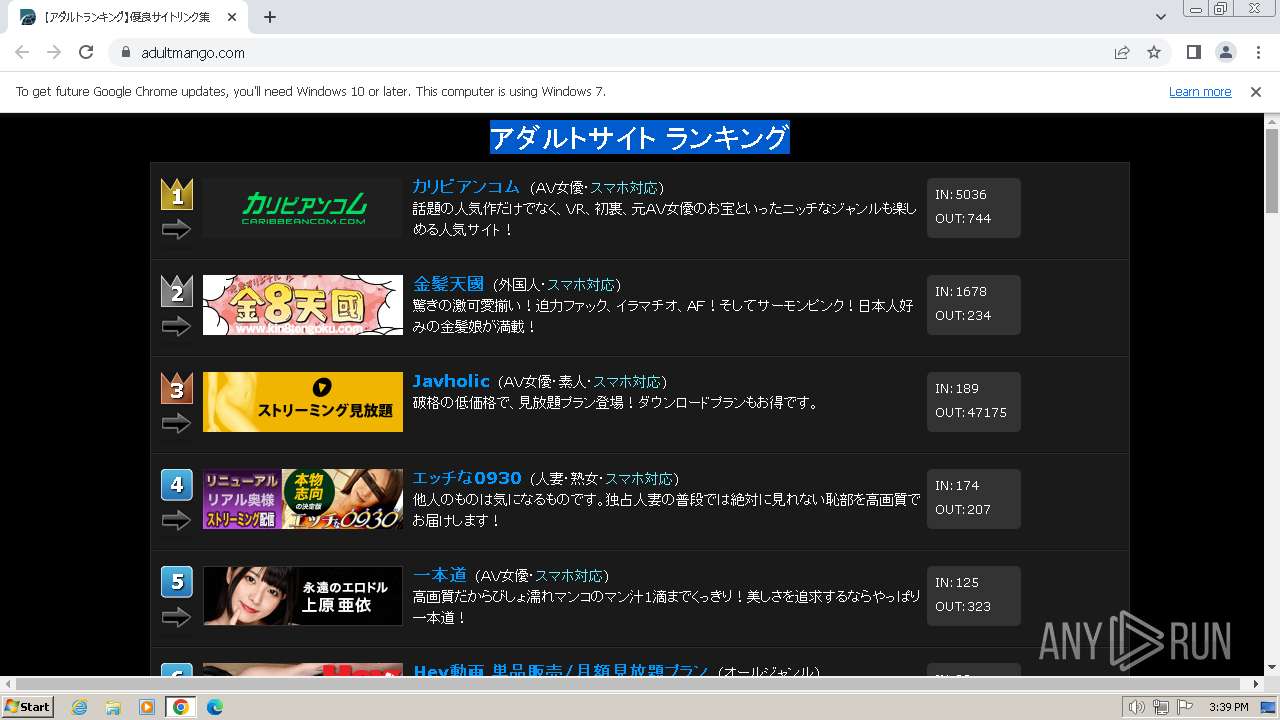
Task: Open Microsoft Edge from the taskbar
Action: pos(214,707)
